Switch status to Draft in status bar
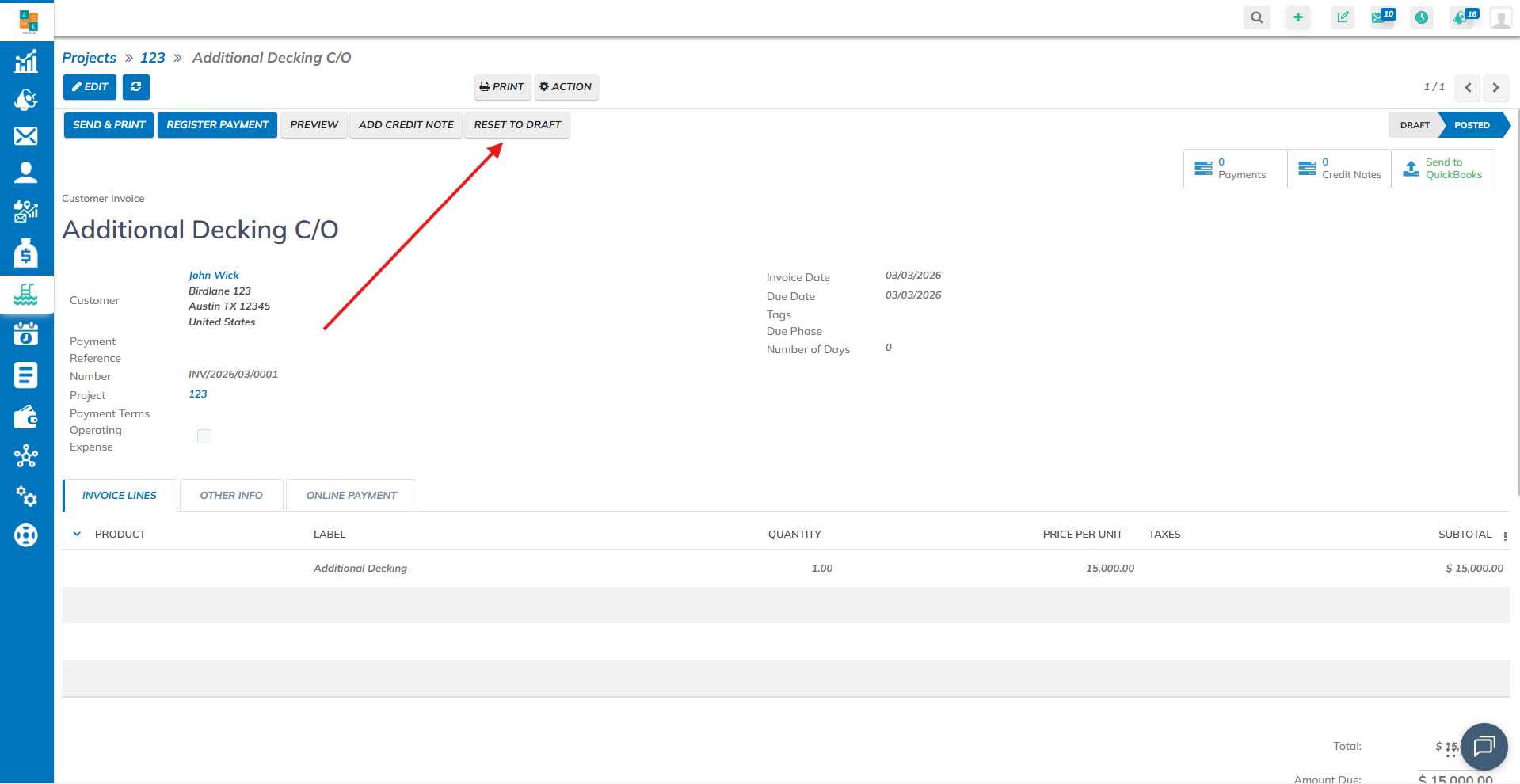1520x784 pixels. click(x=1414, y=125)
